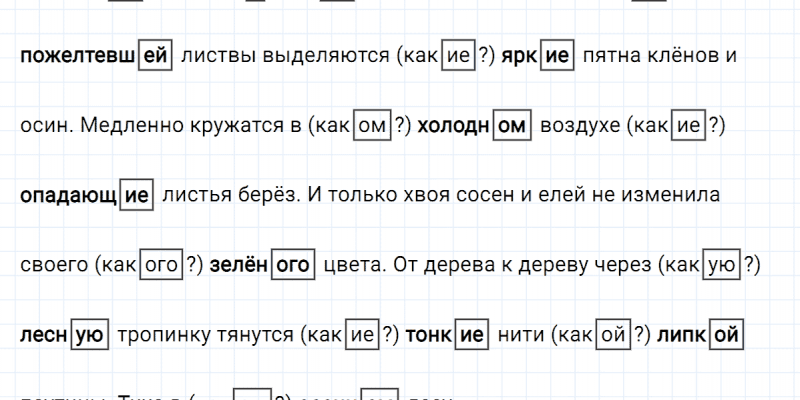Click the "ом" box in the question "(каком?)"
The image size is (800, 400).
pyautogui.click(x=371, y=126)
